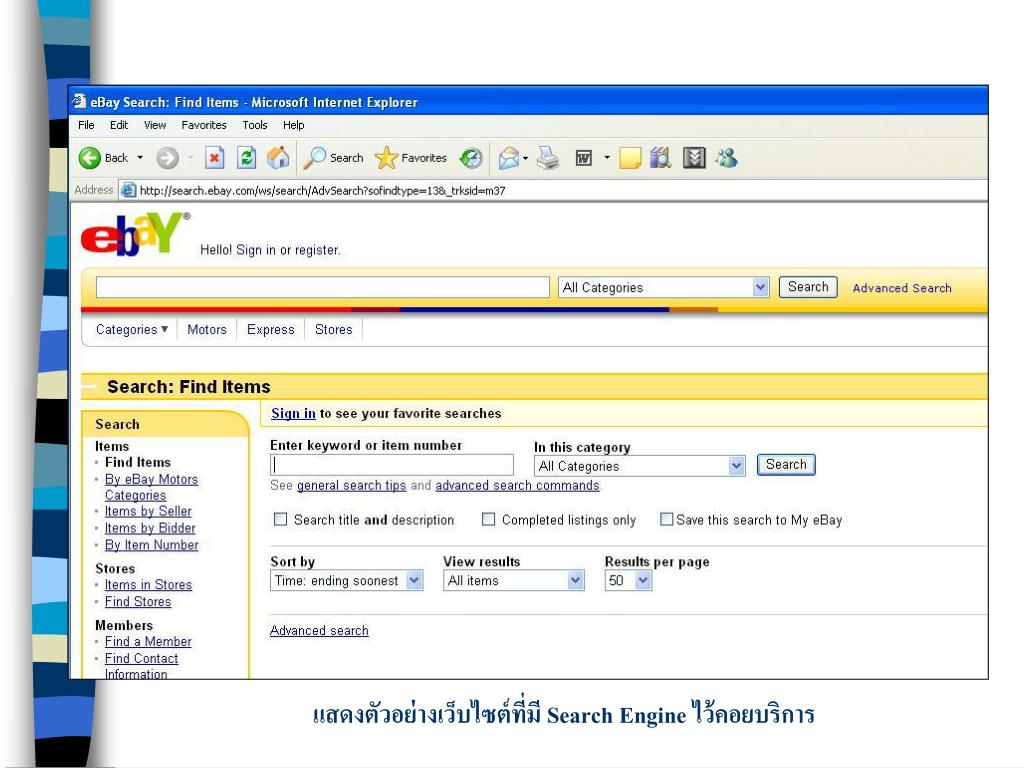
Task: Click the Stop loading icon
Action: click(x=214, y=157)
